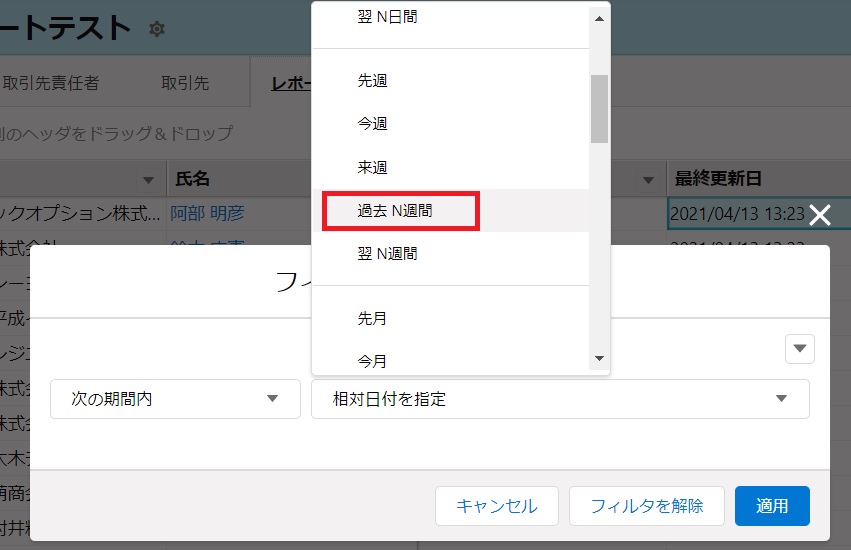
Task: Open the 阿部 明彦 contact link
Action: 207,213
